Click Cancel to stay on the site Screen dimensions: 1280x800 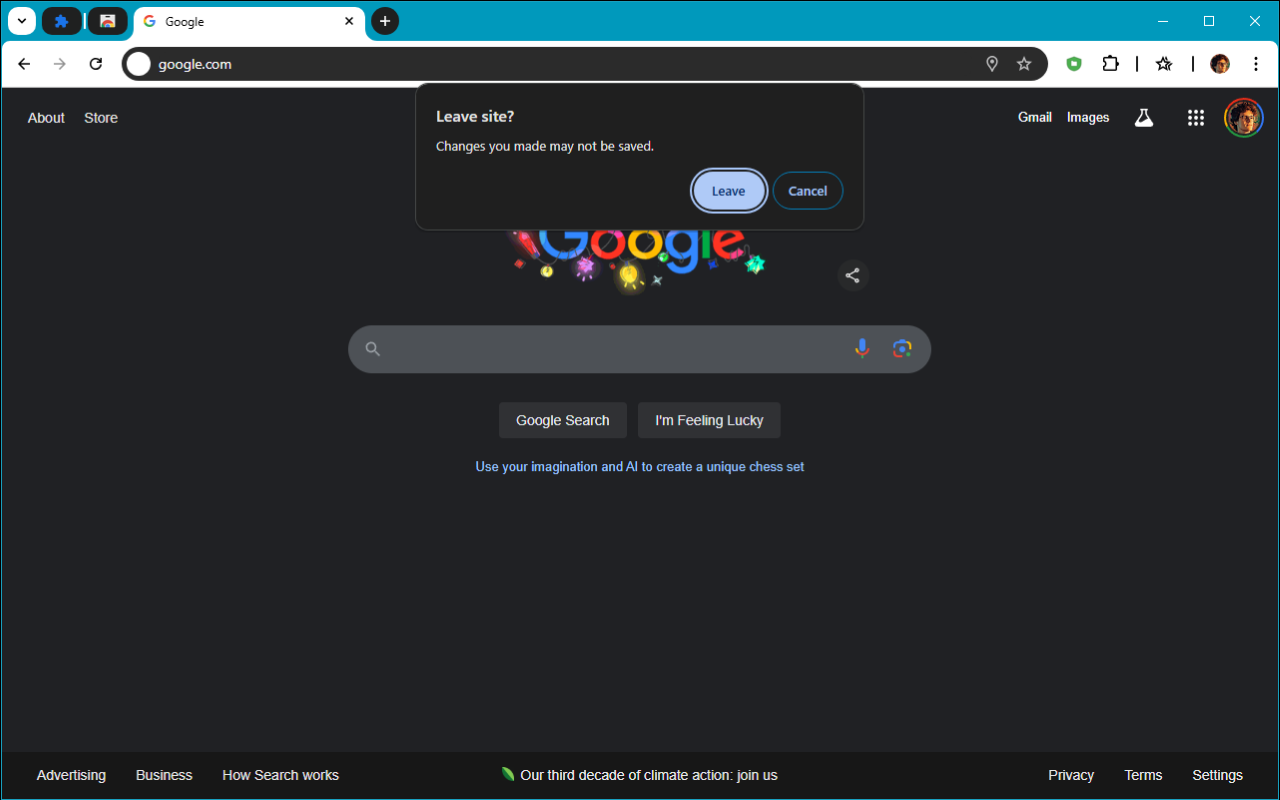[808, 190]
